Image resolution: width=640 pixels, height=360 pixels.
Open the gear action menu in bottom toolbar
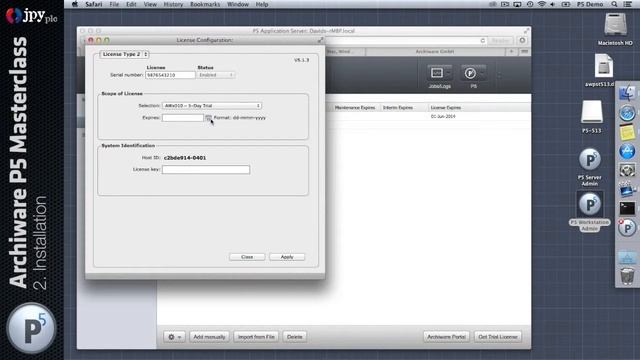click(x=175, y=337)
